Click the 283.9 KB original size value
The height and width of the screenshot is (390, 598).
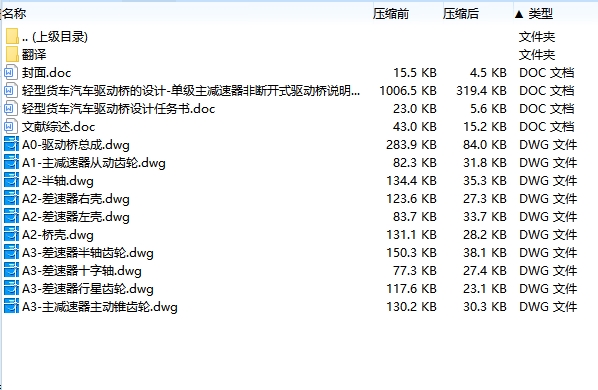pyautogui.click(x=411, y=144)
